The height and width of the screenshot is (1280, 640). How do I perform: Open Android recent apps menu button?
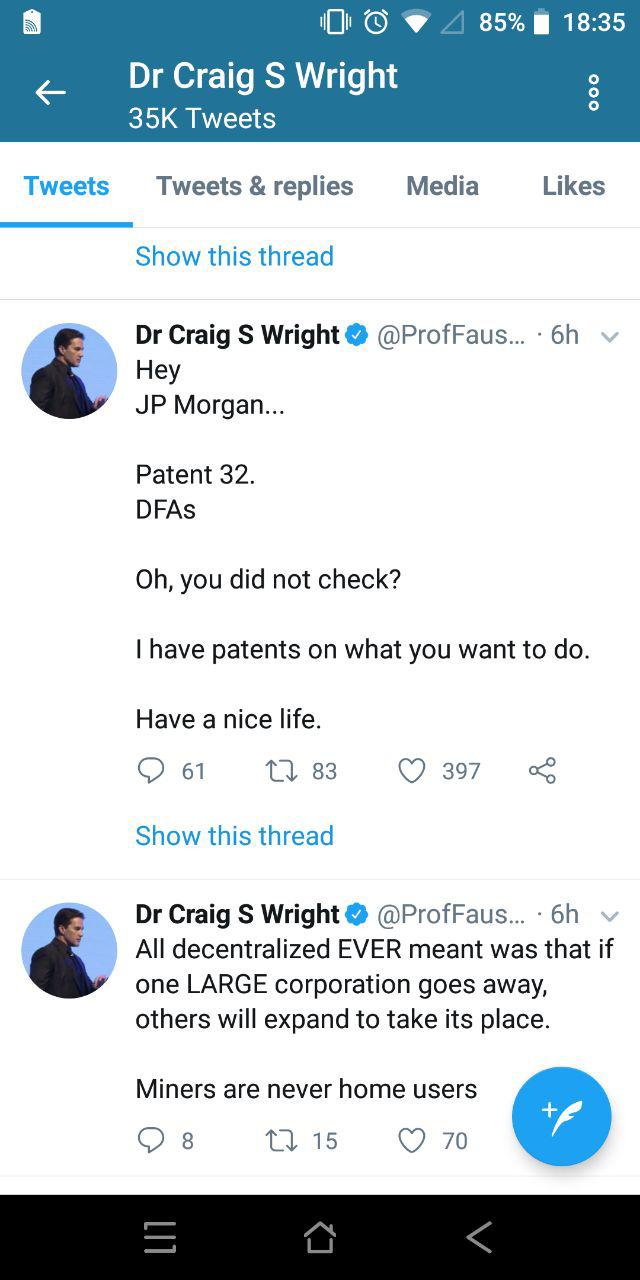160,1238
